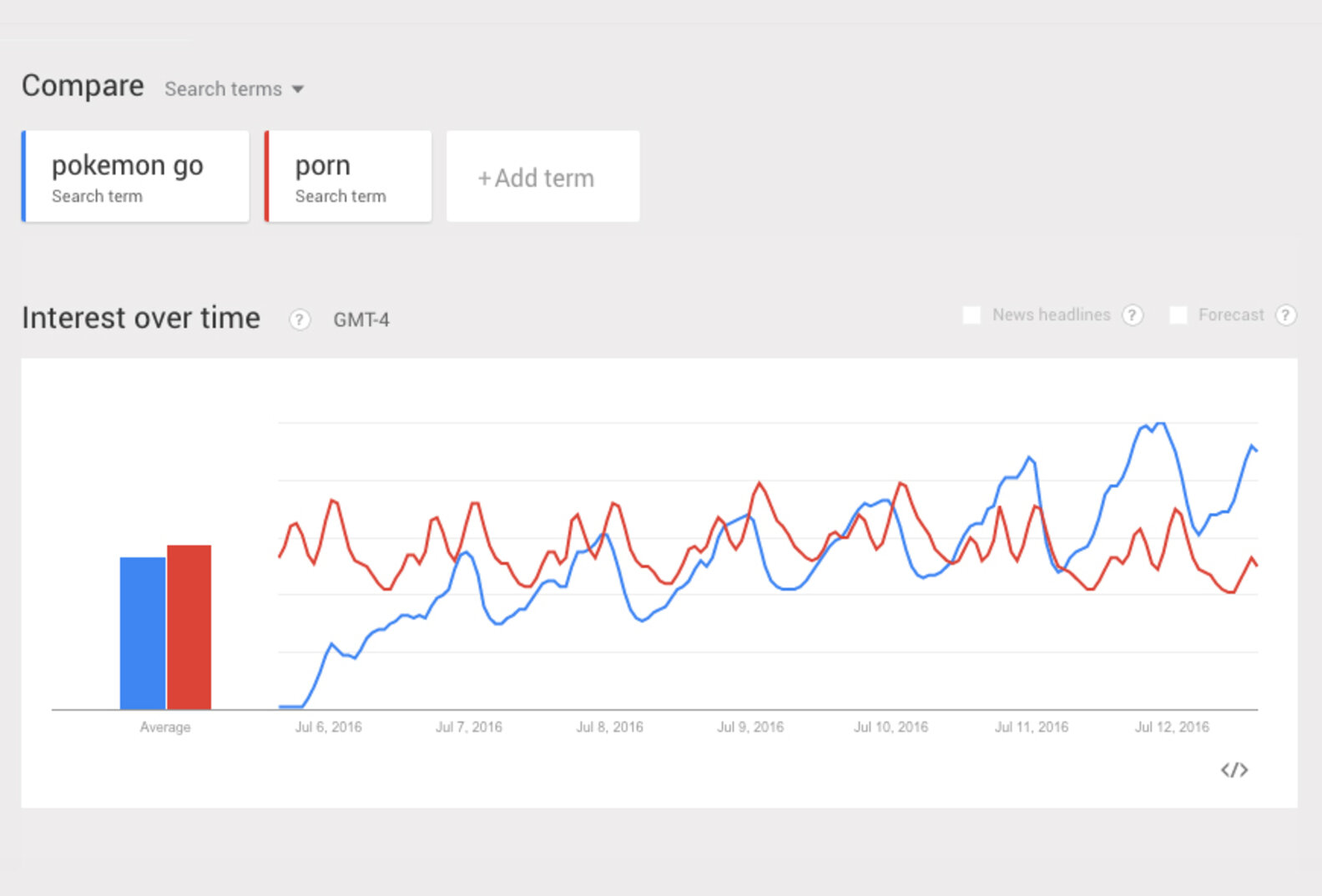Screen dimensions: 1322x896
Task: Click the Jul 10, 2016 axis label
Action: pos(891,727)
